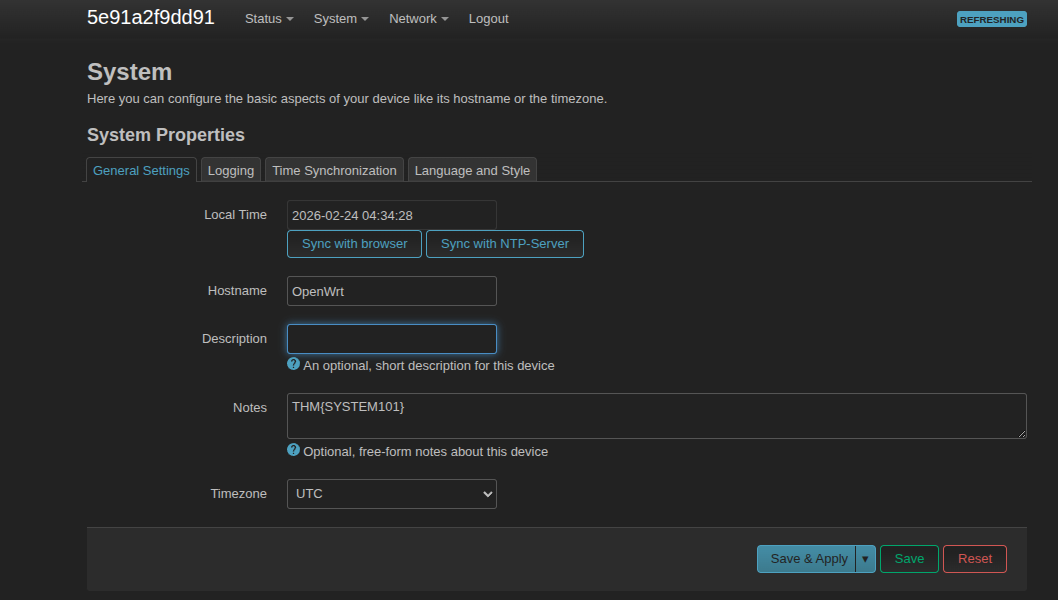Viewport: 1058px width, 600px height.
Task: Click the Refreshing status badge
Action: (991, 19)
